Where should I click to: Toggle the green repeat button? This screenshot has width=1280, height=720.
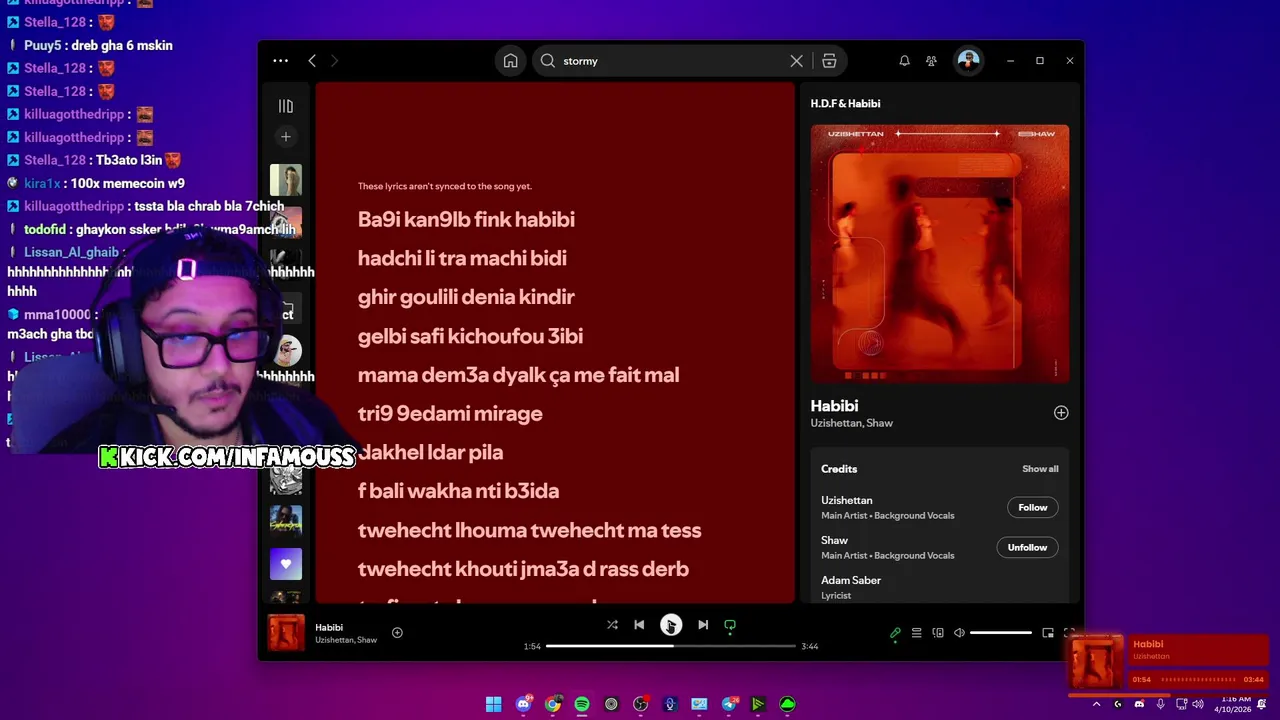(x=730, y=626)
